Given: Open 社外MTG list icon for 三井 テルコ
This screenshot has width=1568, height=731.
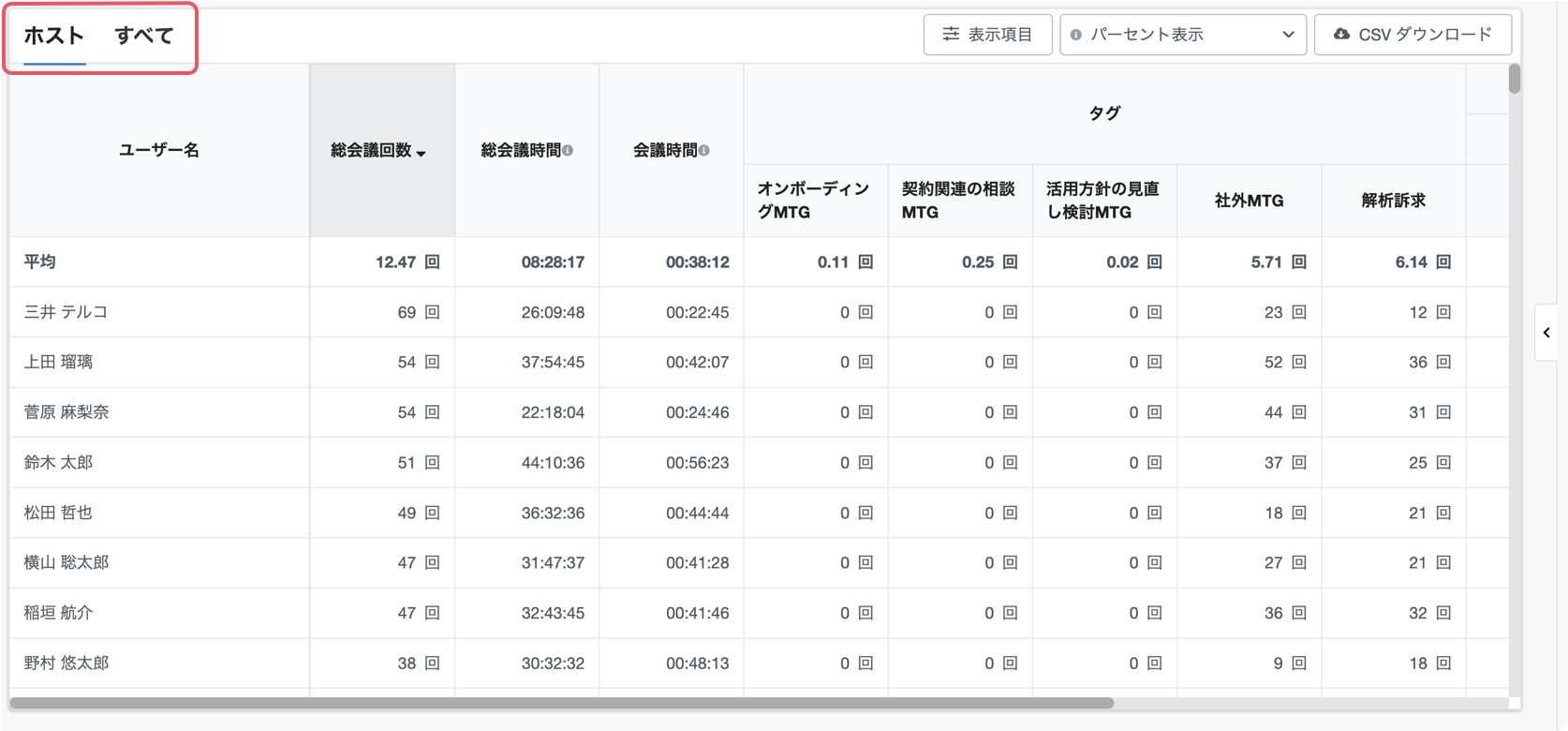Looking at the screenshot, I should 1299,312.
